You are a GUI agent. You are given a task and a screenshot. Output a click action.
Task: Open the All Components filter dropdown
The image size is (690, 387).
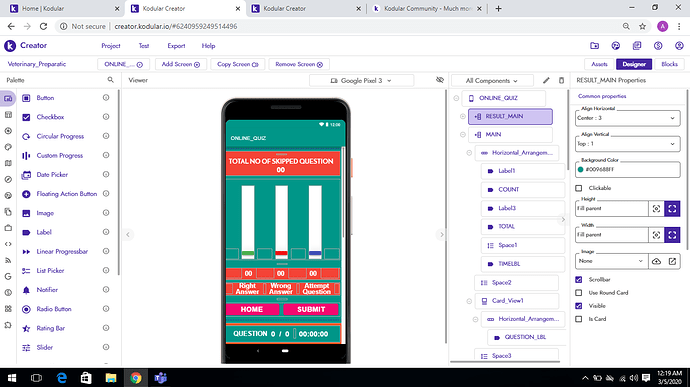(x=492, y=81)
